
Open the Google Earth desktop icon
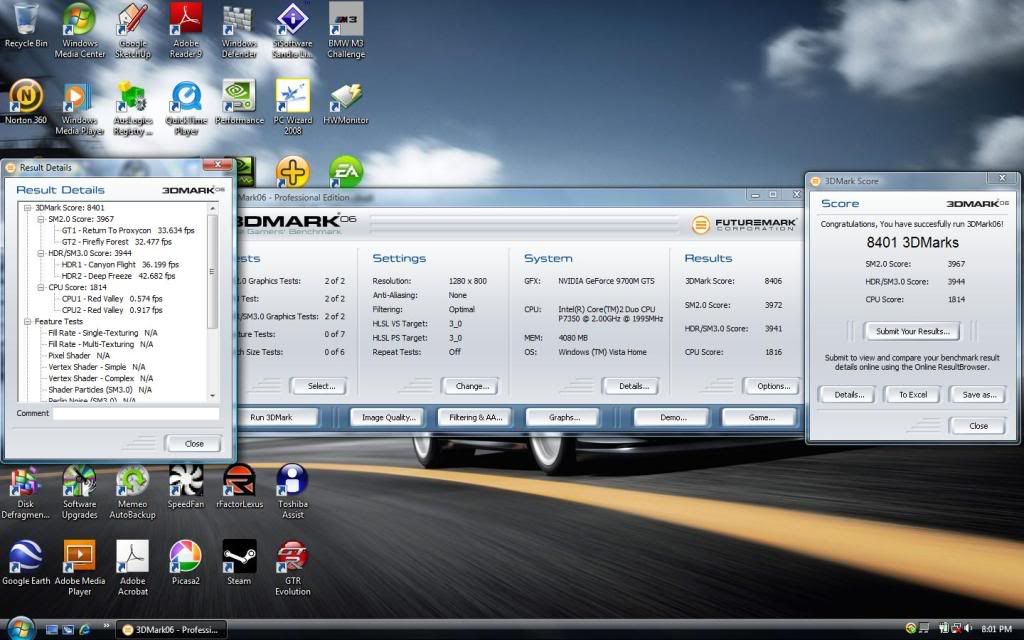25,563
